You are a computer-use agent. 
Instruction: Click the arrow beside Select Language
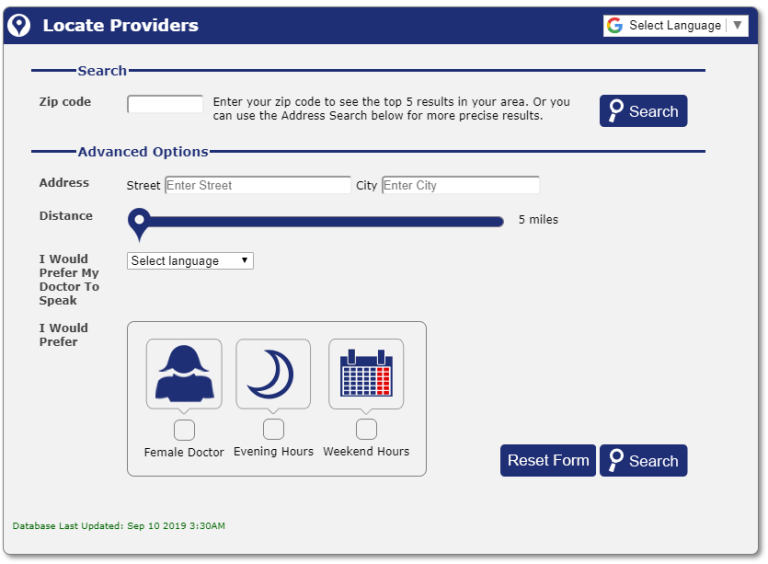(x=738, y=26)
